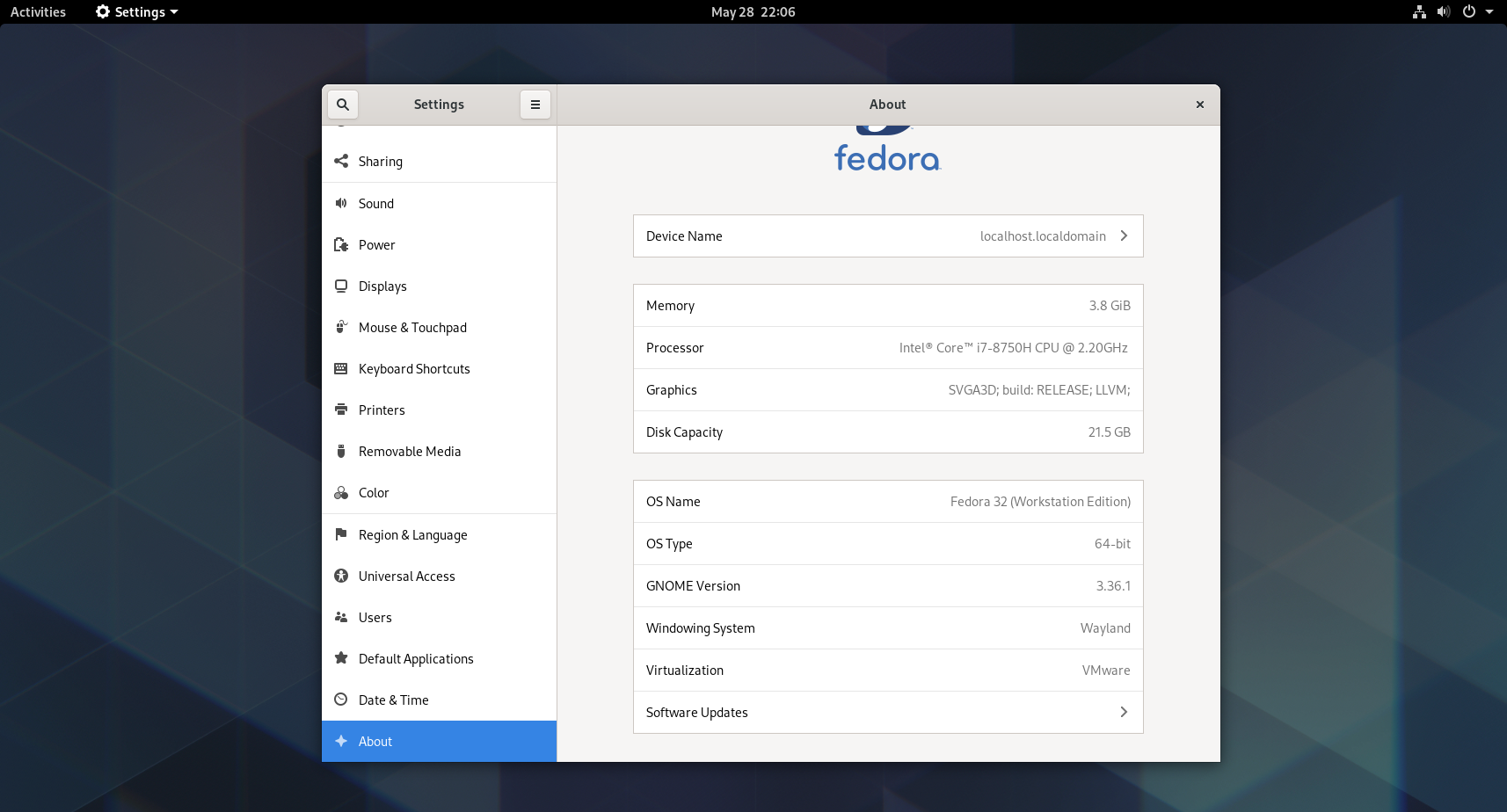Click the About sparkle icon in sidebar

pyautogui.click(x=341, y=741)
